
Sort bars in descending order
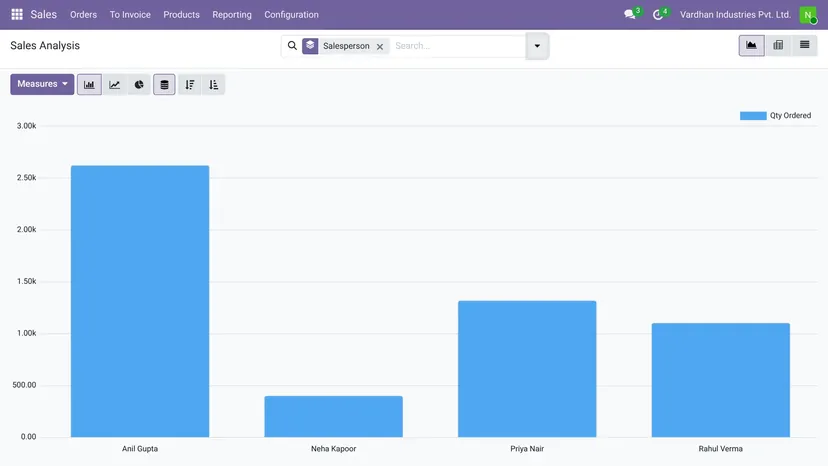coord(190,85)
